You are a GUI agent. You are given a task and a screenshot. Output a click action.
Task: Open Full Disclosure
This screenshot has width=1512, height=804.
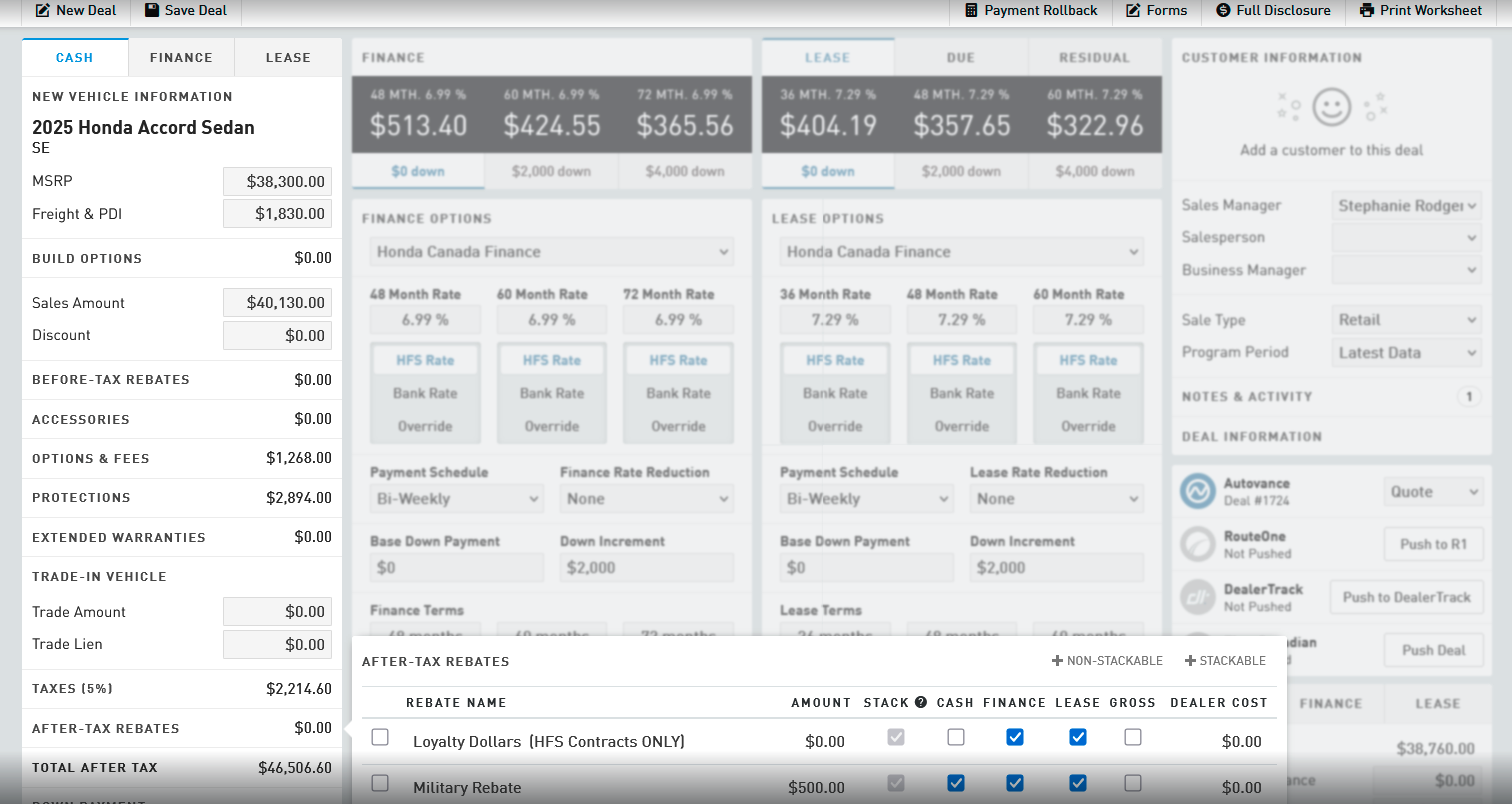[x=1273, y=10]
